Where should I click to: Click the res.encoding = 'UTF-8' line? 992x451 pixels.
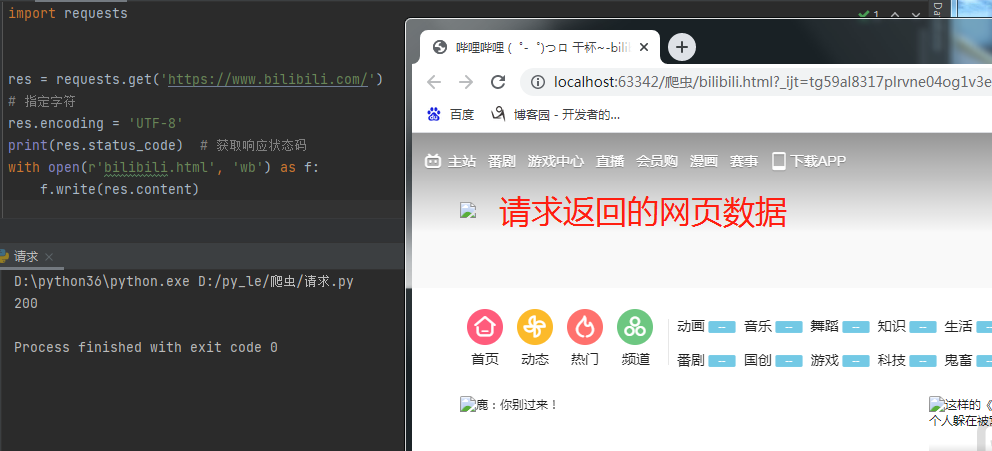click(x=96, y=123)
